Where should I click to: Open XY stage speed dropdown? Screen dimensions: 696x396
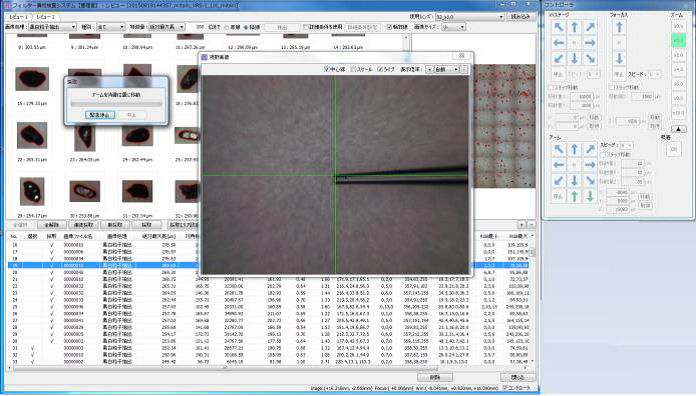(x=594, y=74)
